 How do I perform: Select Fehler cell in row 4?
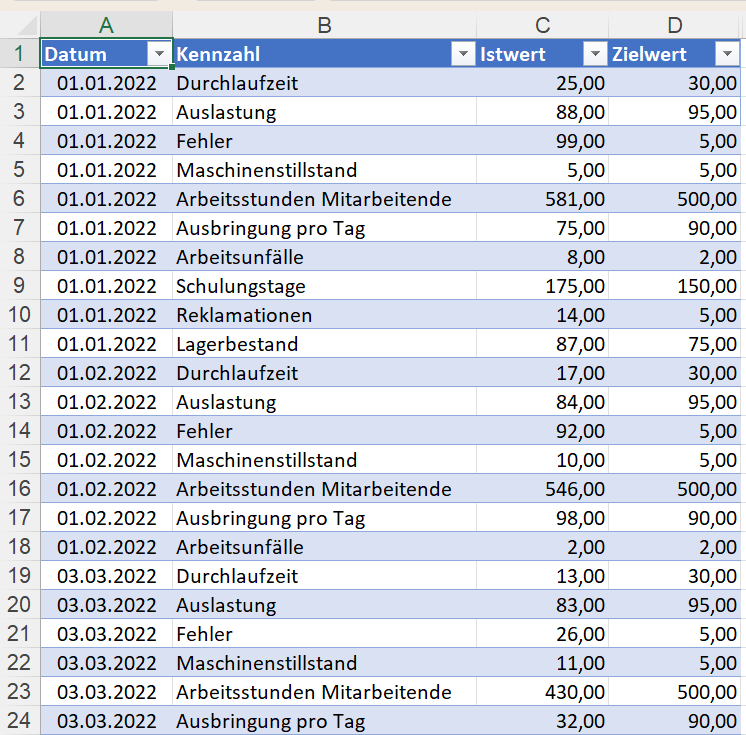click(x=324, y=141)
